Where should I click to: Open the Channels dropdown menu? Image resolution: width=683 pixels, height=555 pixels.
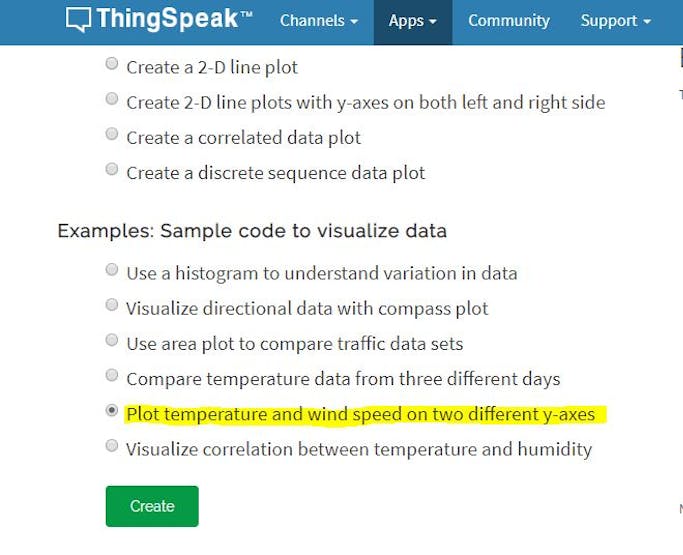coord(318,21)
